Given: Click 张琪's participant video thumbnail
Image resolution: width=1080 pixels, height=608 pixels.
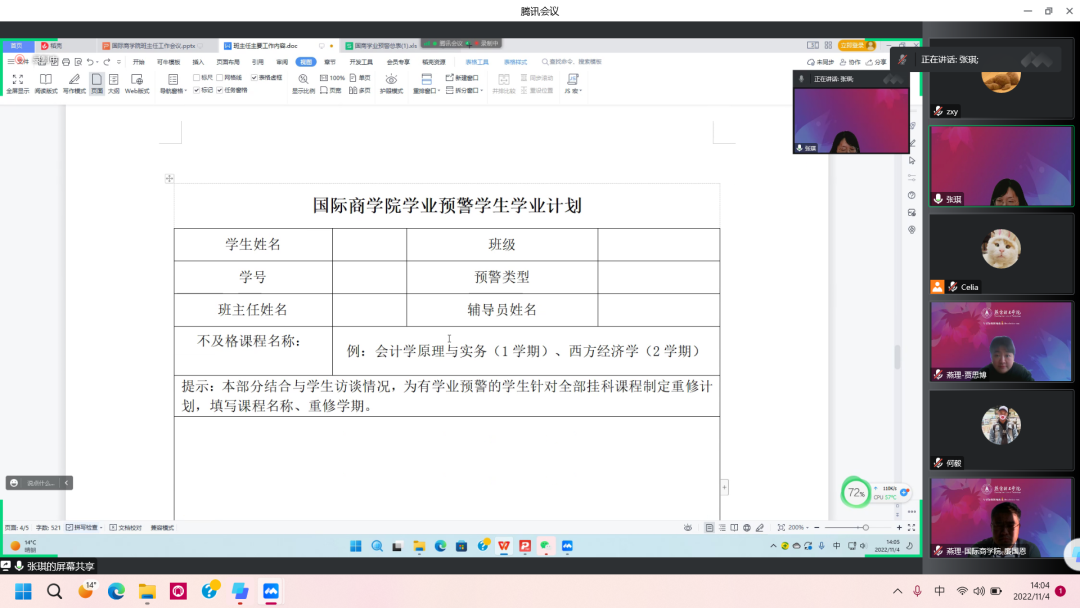Looking at the screenshot, I should (1001, 166).
